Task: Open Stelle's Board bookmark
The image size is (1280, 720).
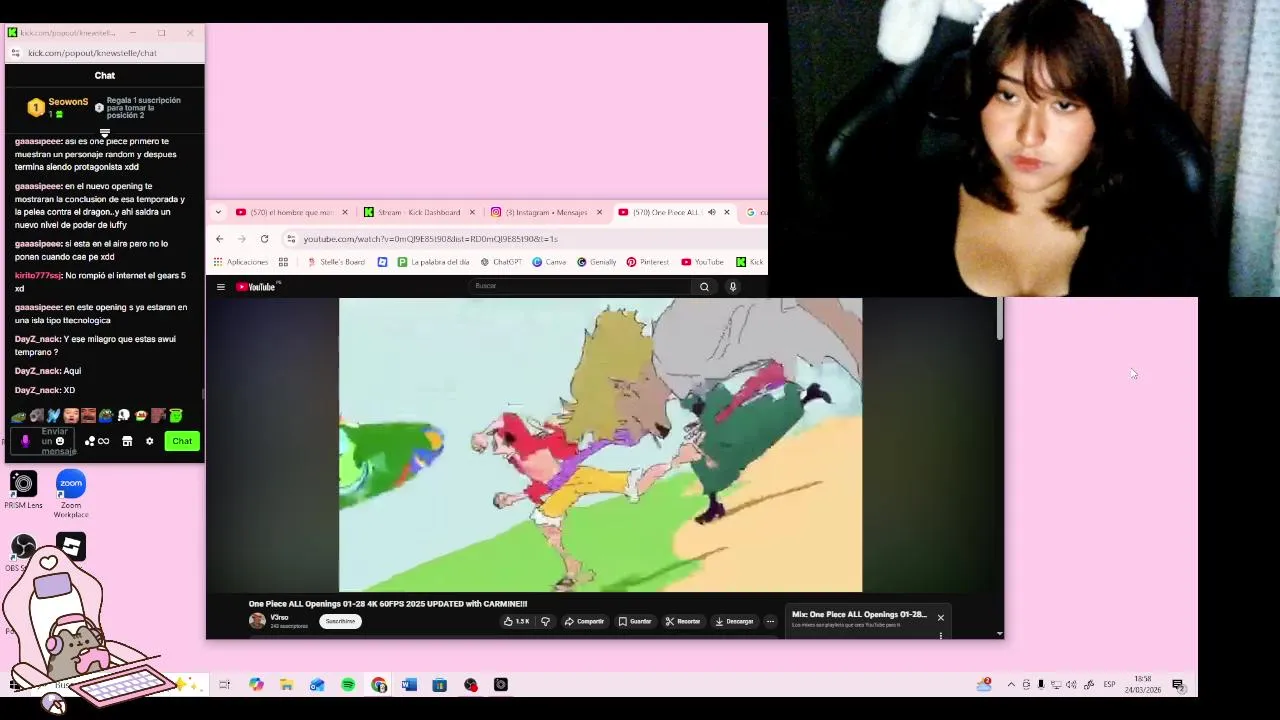Action: [336, 262]
